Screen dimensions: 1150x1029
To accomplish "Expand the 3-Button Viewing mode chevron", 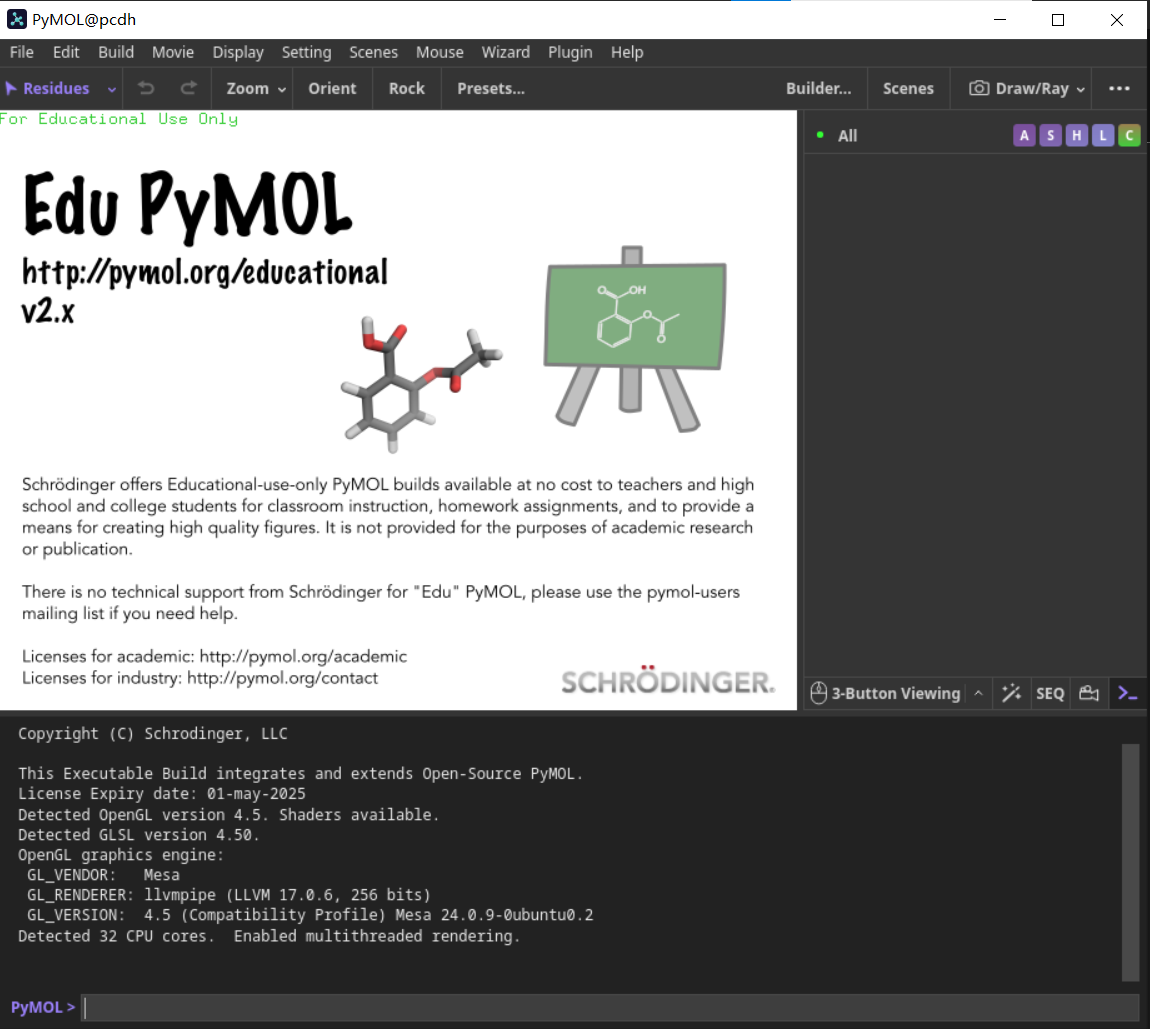I will tap(978, 693).
